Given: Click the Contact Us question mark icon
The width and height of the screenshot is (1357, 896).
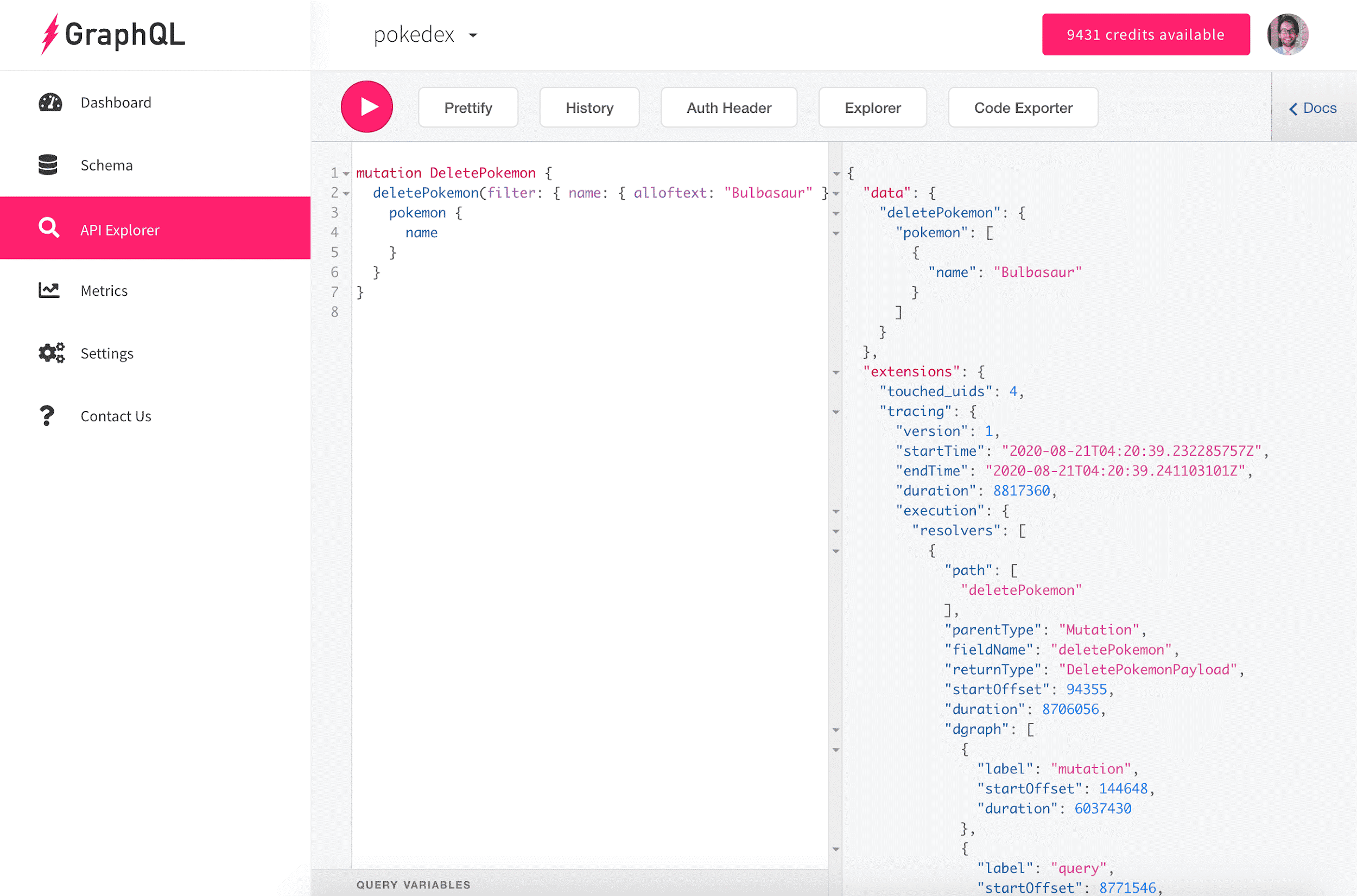Looking at the screenshot, I should (x=47, y=416).
